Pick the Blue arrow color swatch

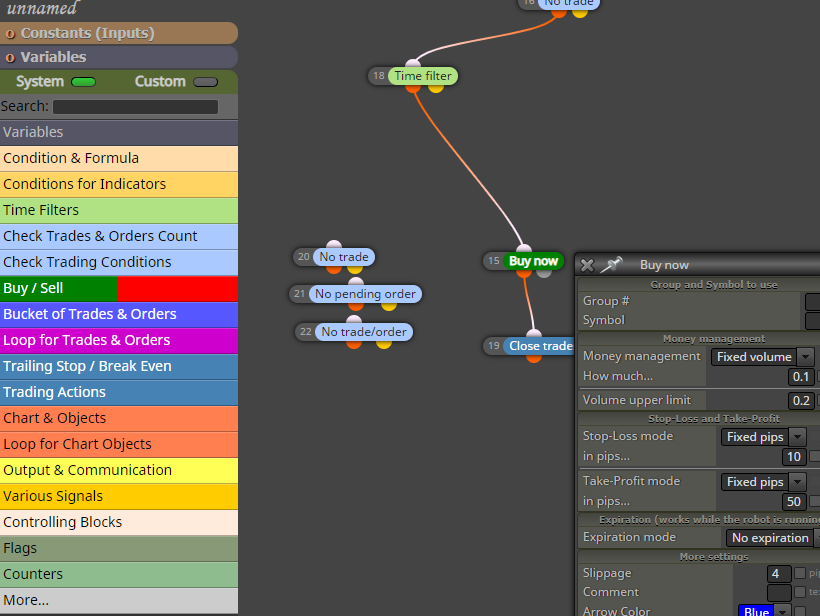pyautogui.click(x=756, y=611)
